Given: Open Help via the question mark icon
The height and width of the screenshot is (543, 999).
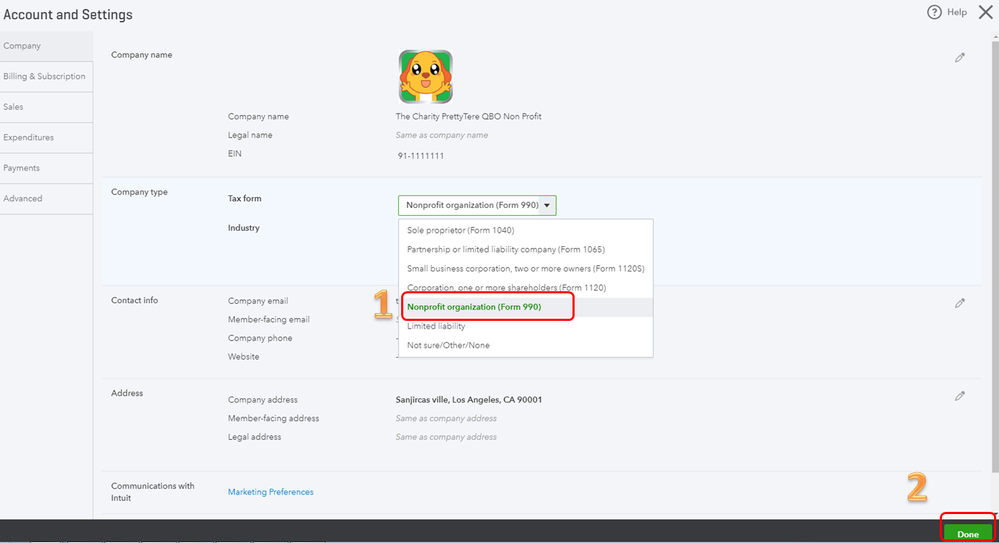Looking at the screenshot, I should click(x=934, y=12).
